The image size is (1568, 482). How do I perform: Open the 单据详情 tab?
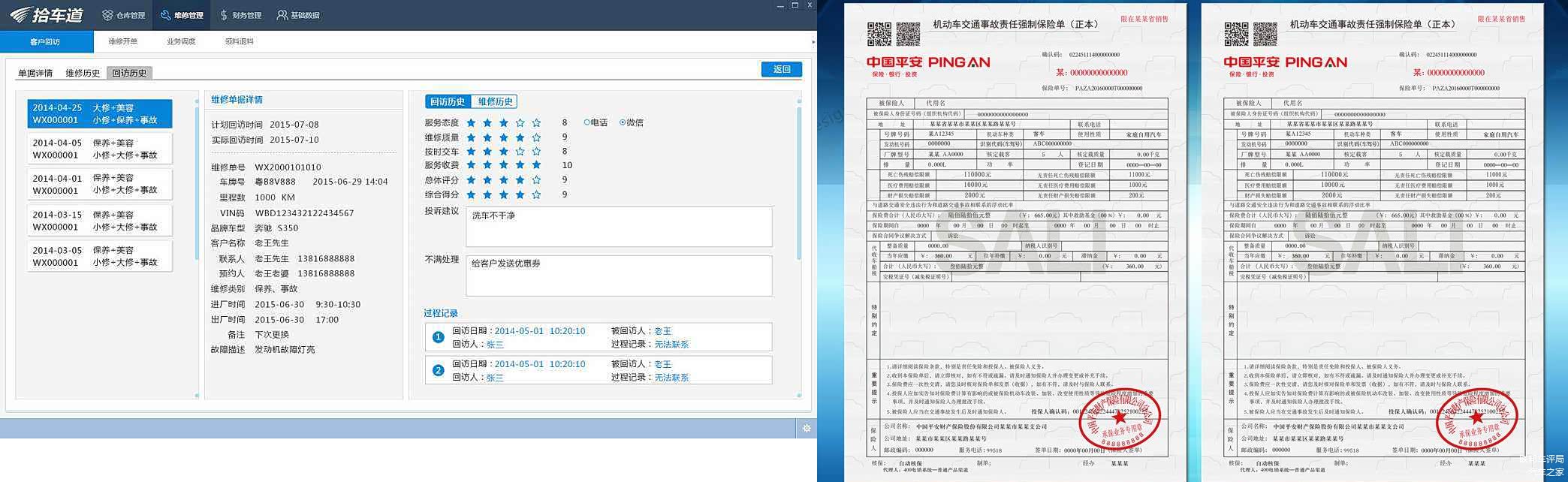tap(35, 73)
